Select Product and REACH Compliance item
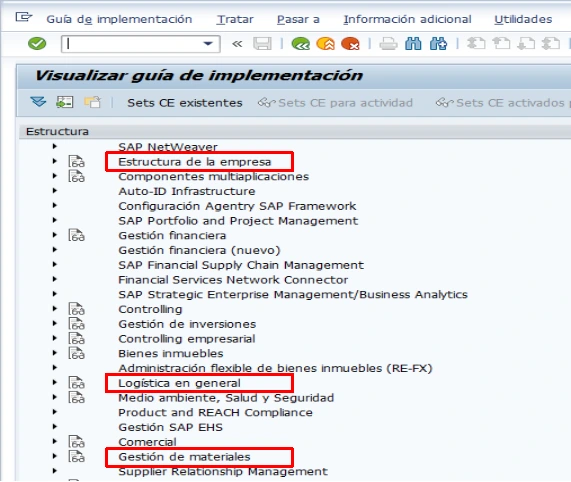 [215, 412]
